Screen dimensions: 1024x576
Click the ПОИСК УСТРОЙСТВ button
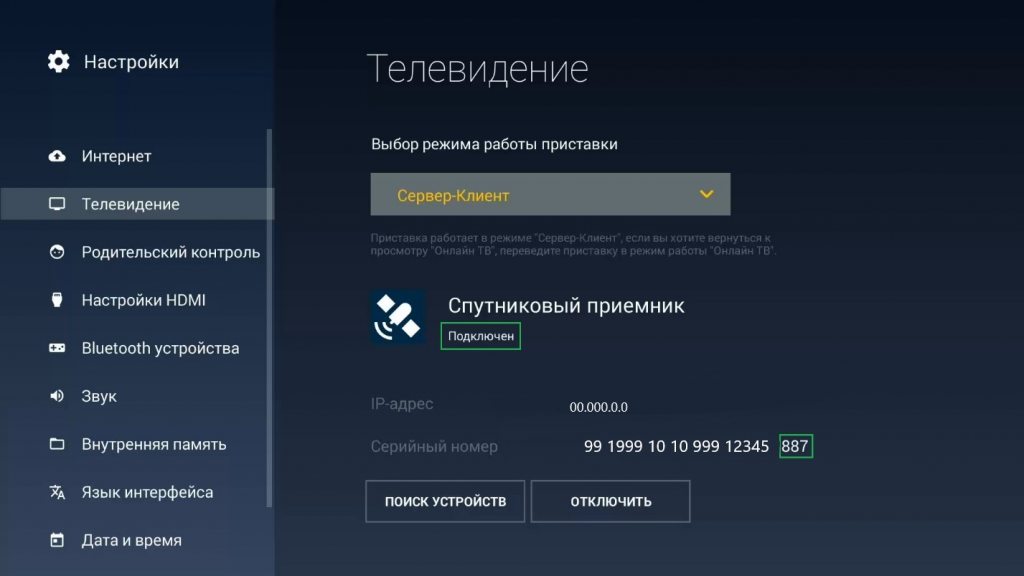click(x=445, y=501)
